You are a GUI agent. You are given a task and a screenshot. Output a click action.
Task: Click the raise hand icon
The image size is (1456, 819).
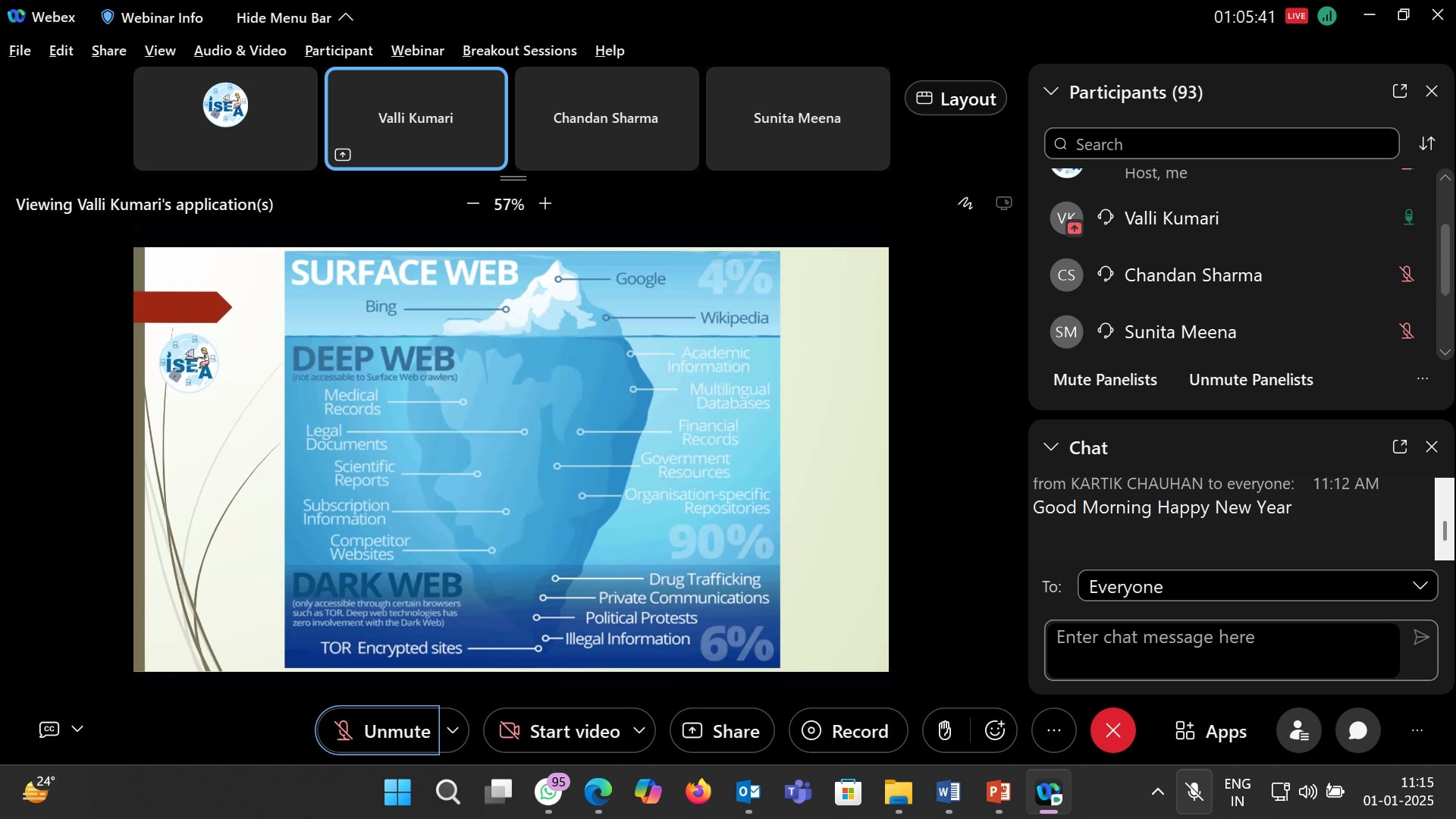[944, 731]
